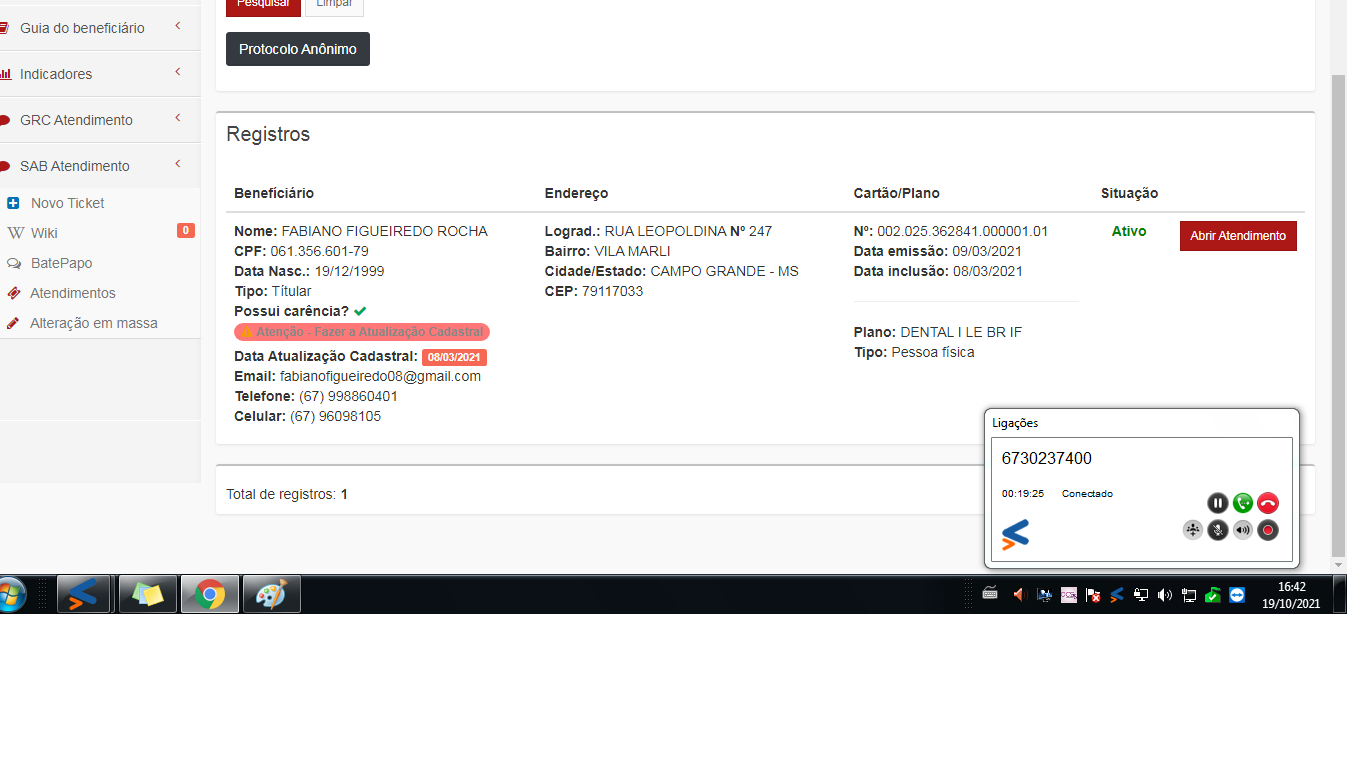Pause the active call

pyautogui.click(x=1217, y=503)
